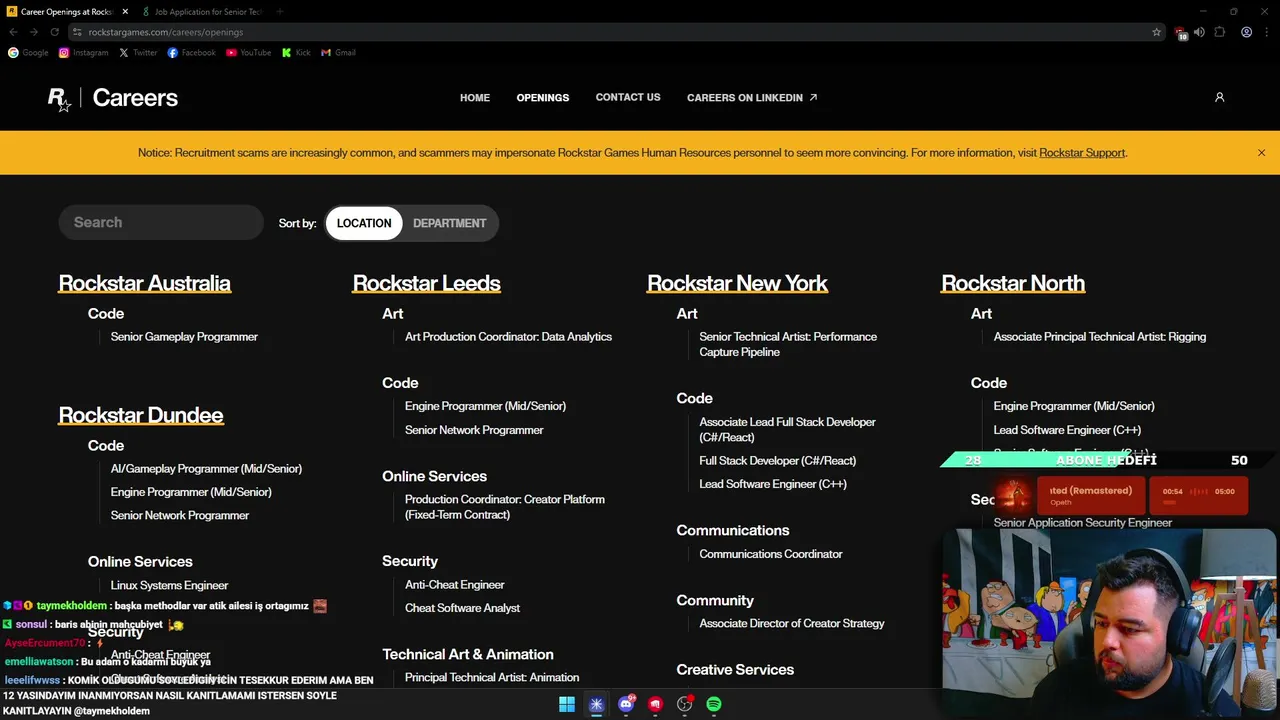Open the Rockstar North heading
Screen dimensions: 1280x720
(1013, 283)
